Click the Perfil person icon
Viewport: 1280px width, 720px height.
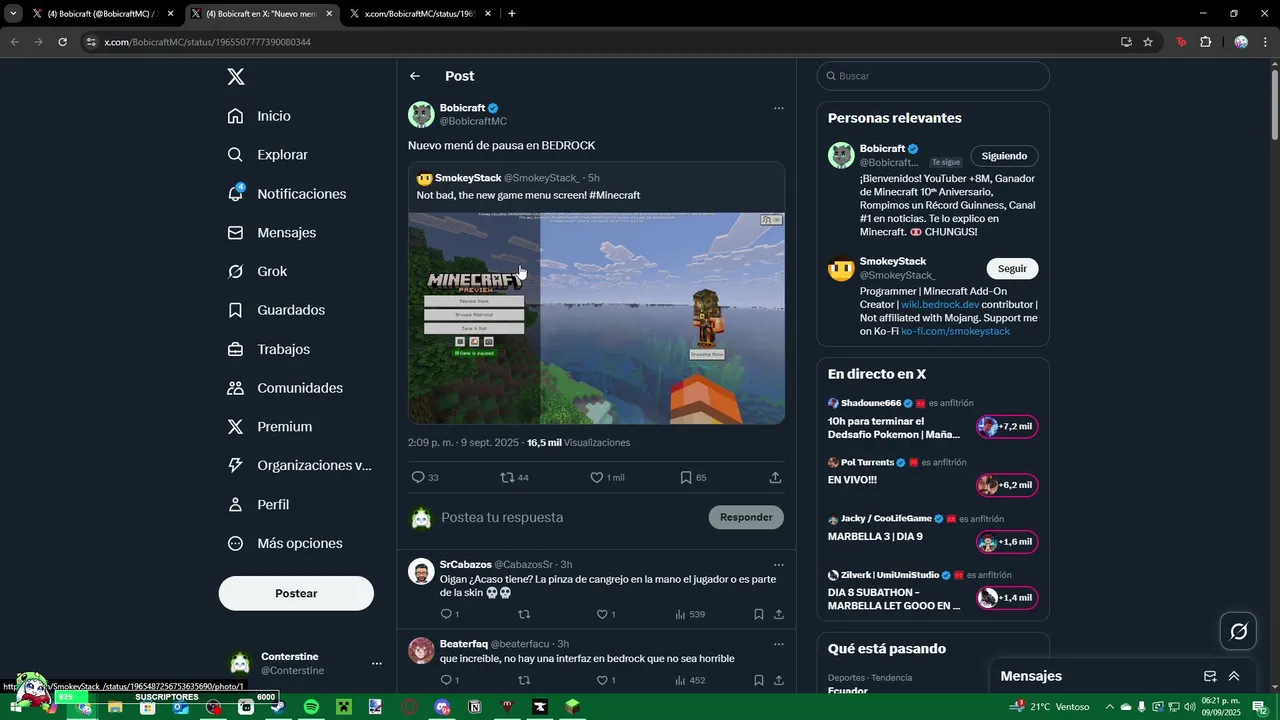[235, 504]
